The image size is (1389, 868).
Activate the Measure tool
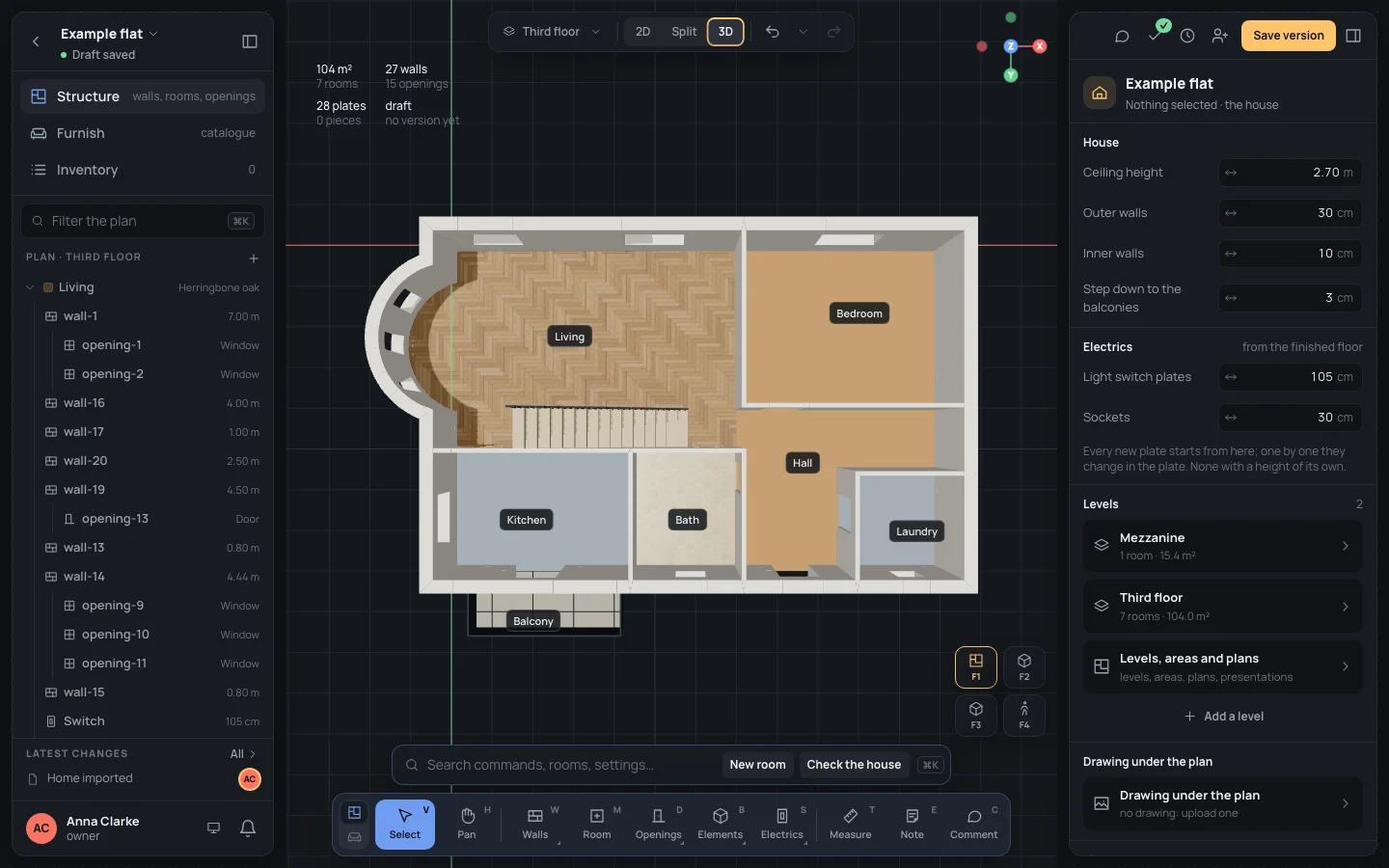[x=851, y=825]
